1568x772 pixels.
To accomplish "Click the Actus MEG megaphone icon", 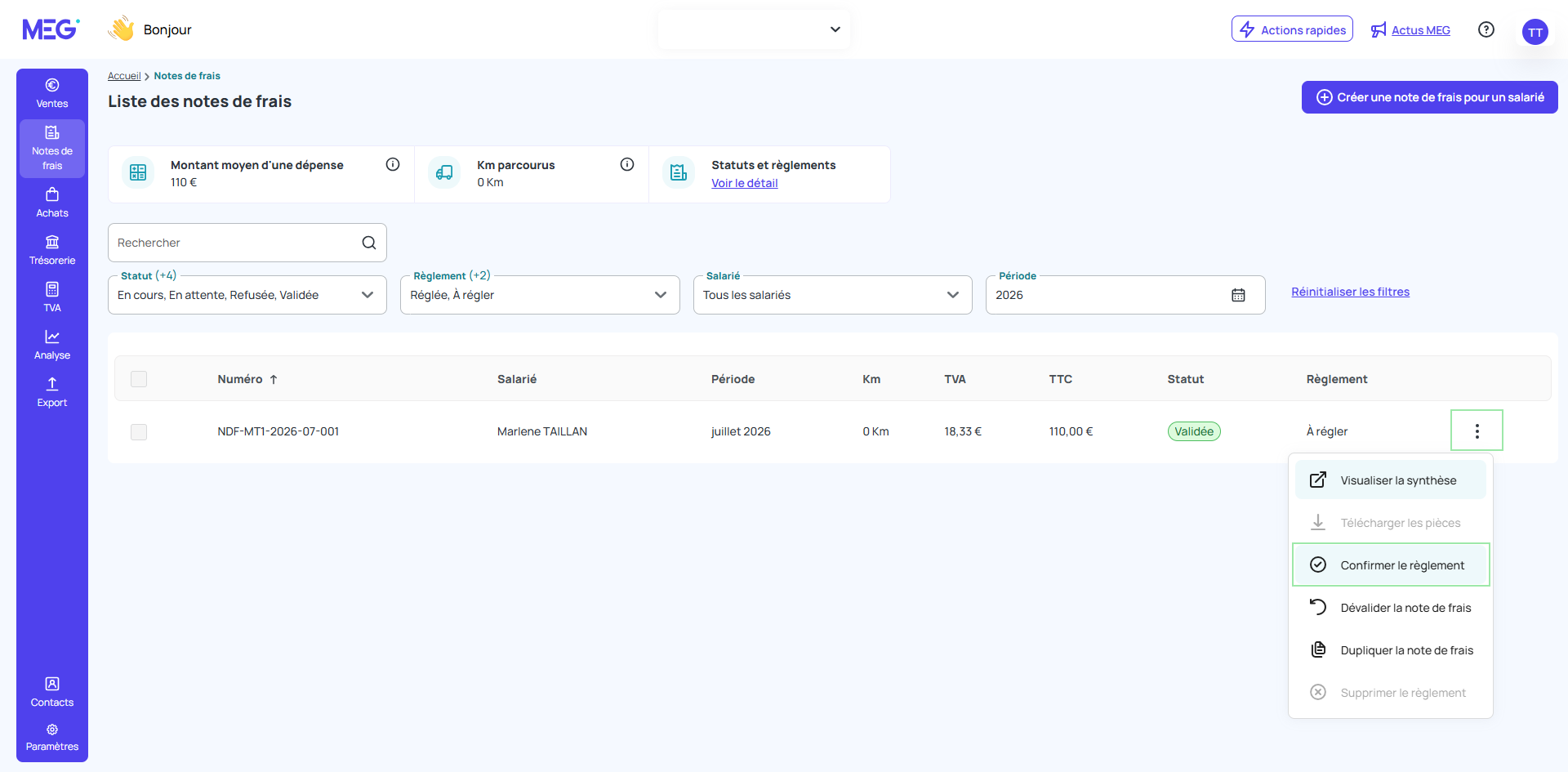I will (x=1379, y=30).
